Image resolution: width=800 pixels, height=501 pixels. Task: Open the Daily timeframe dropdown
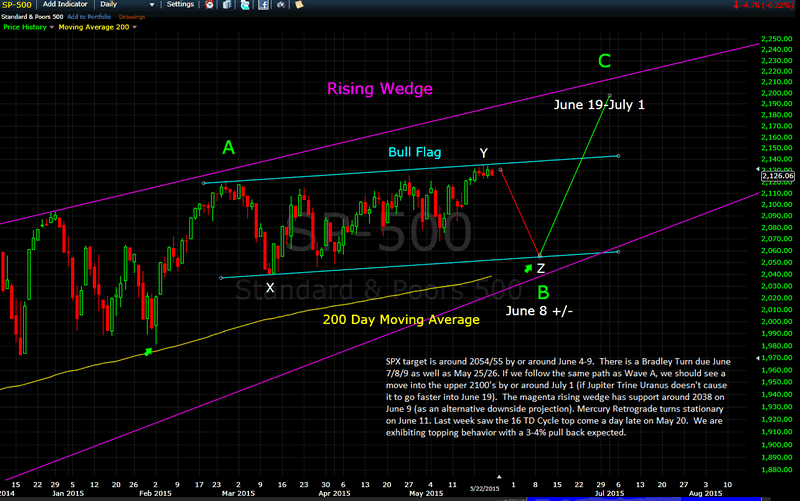(127, 4)
